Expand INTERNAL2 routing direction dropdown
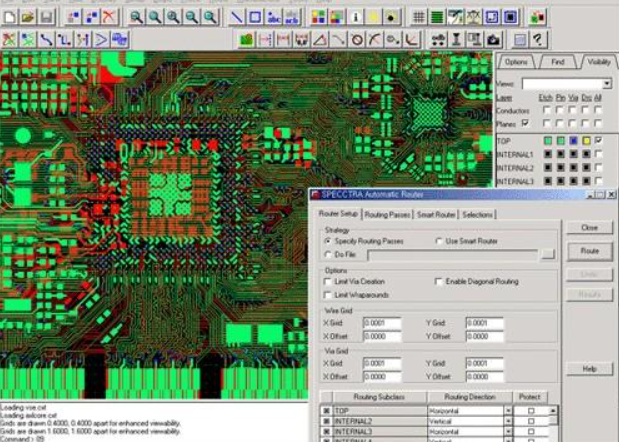This screenshot has width=619, height=442. click(x=507, y=422)
